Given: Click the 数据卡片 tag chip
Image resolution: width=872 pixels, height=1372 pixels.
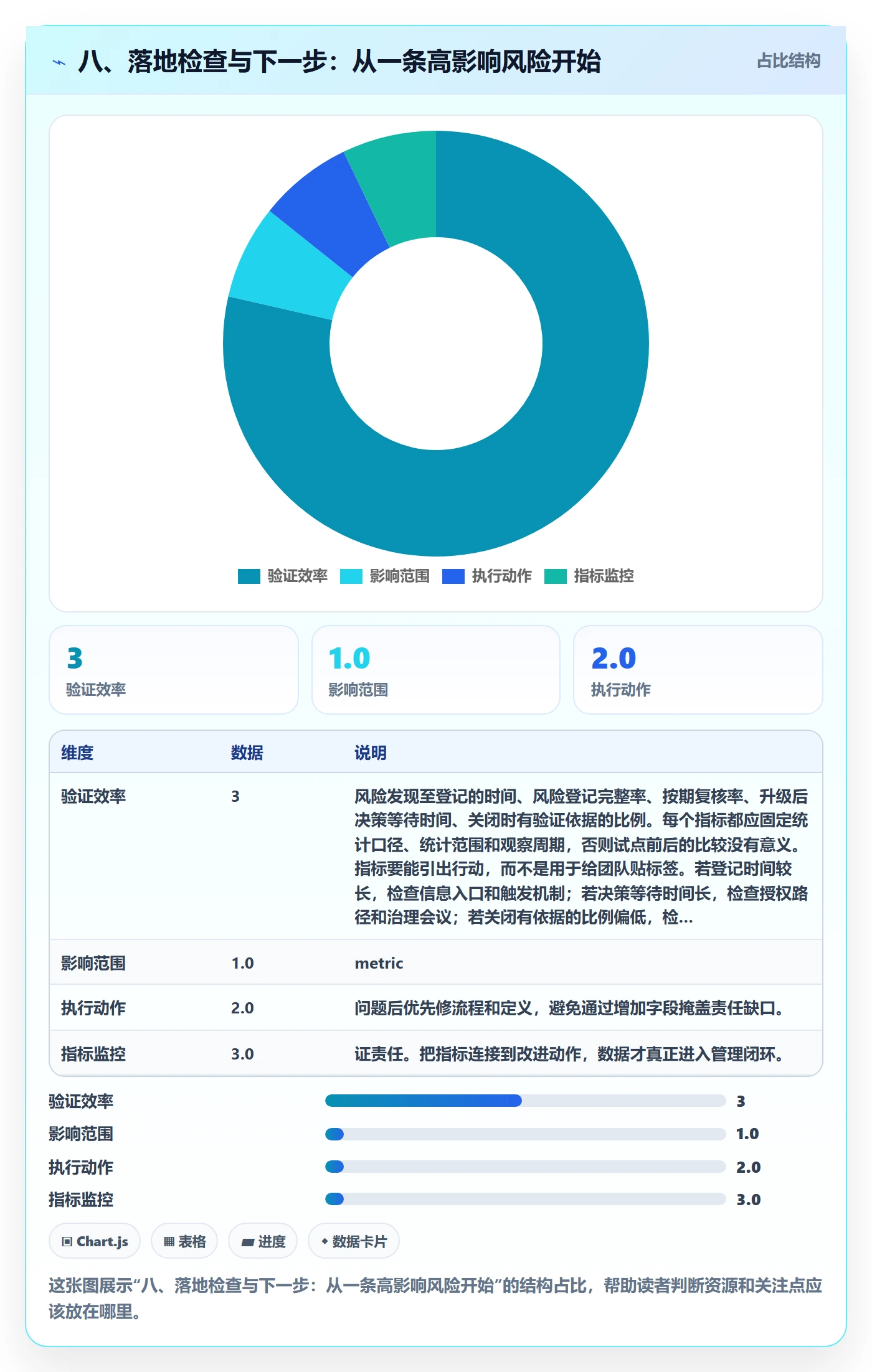Looking at the screenshot, I should click(x=354, y=1241).
